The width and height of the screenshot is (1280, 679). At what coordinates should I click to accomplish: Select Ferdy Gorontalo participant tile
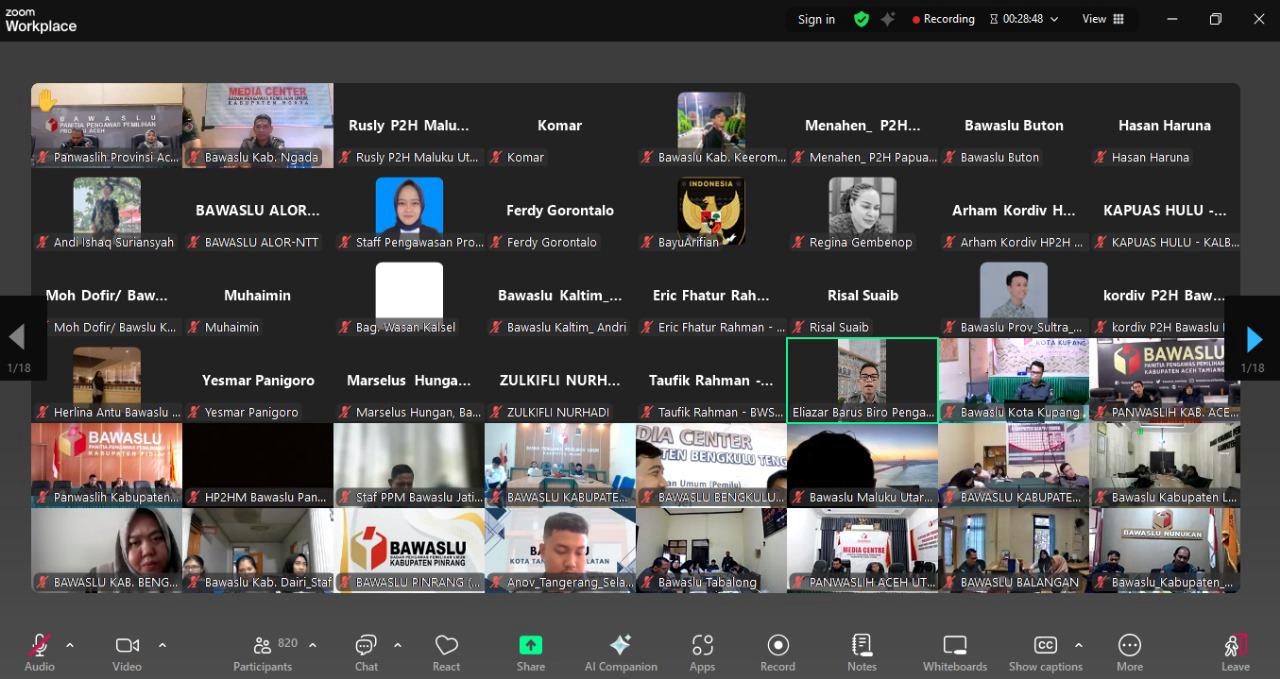click(x=560, y=210)
